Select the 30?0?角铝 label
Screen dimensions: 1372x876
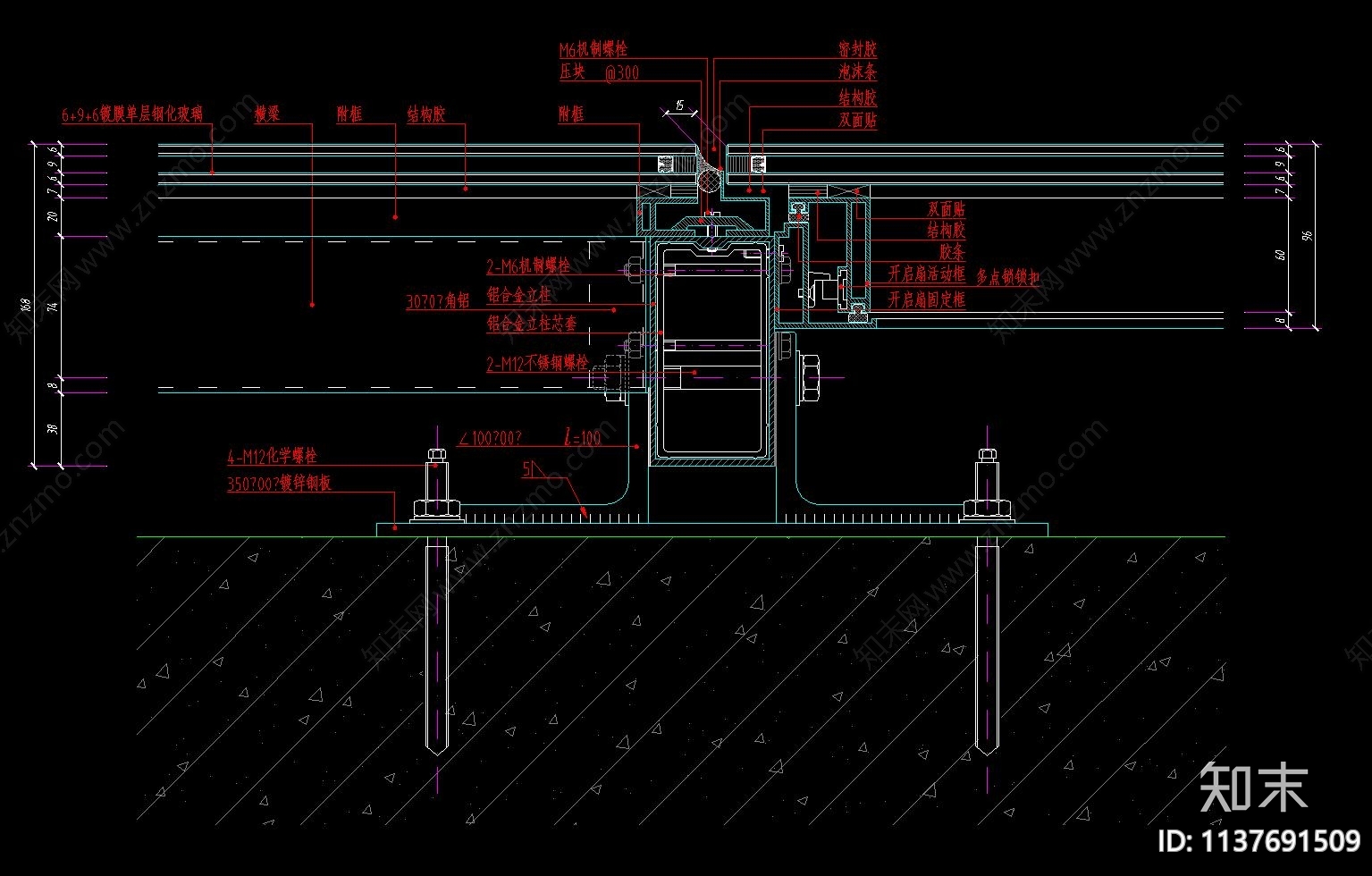click(438, 302)
